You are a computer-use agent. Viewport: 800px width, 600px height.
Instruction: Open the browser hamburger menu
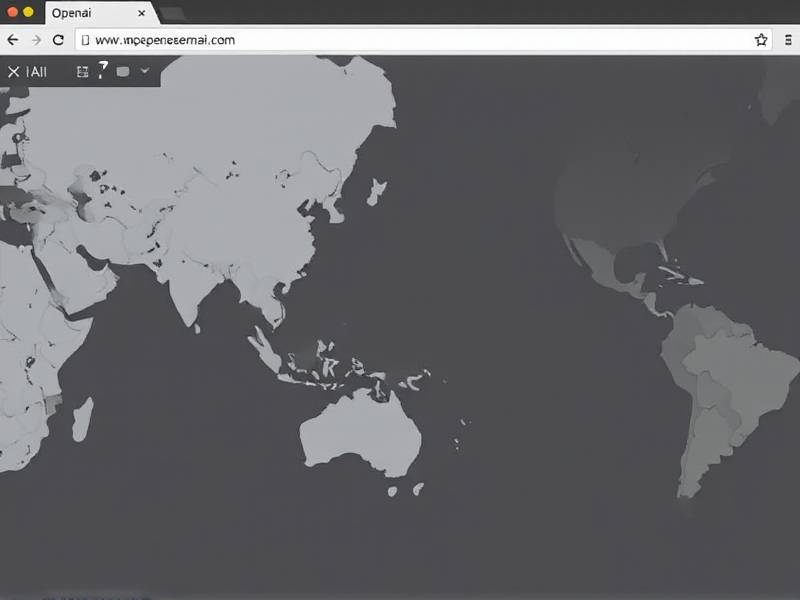(x=787, y=40)
